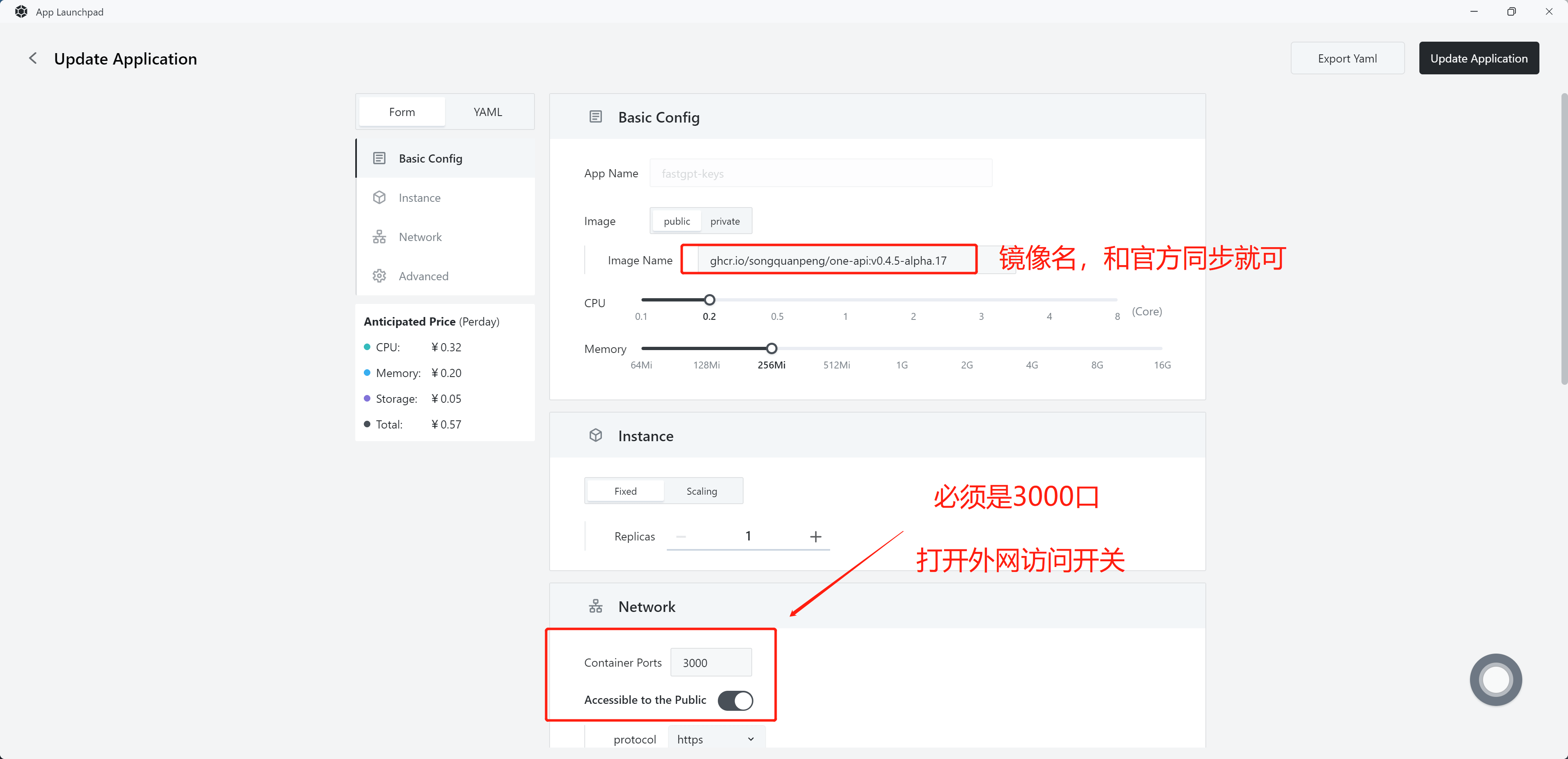Increase Replicas using the plus button

click(x=816, y=536)
